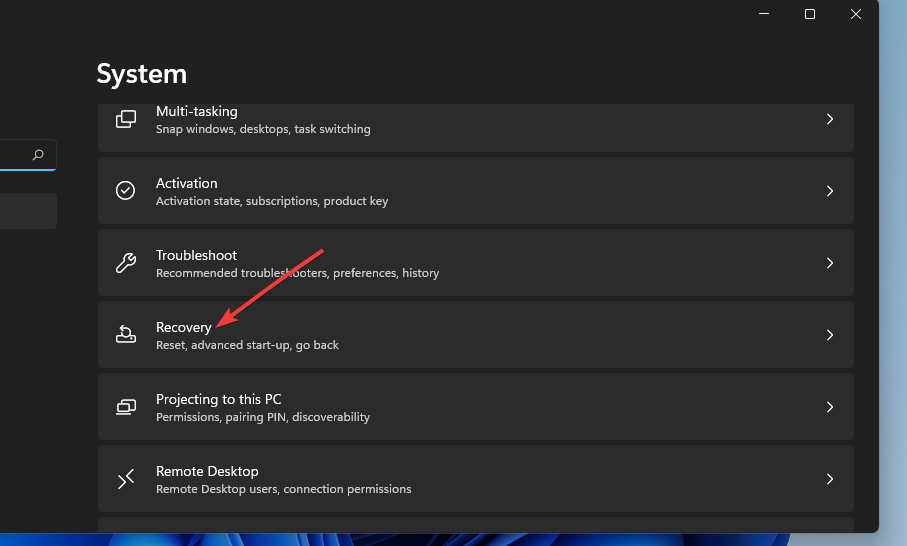The image size is (907, 546).
Task: Open the Activation settings title
Action: coord(186,183)
